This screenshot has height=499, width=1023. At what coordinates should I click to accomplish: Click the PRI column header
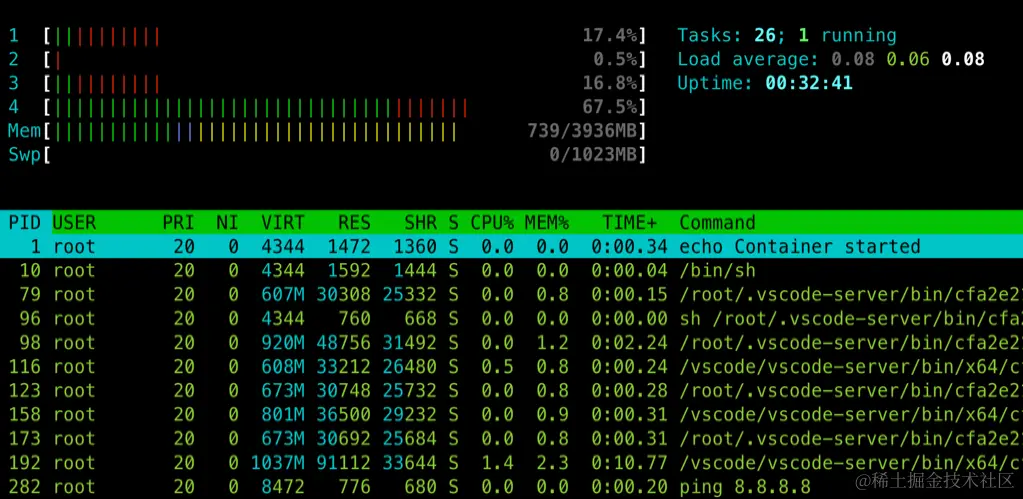tap(178, 222)
